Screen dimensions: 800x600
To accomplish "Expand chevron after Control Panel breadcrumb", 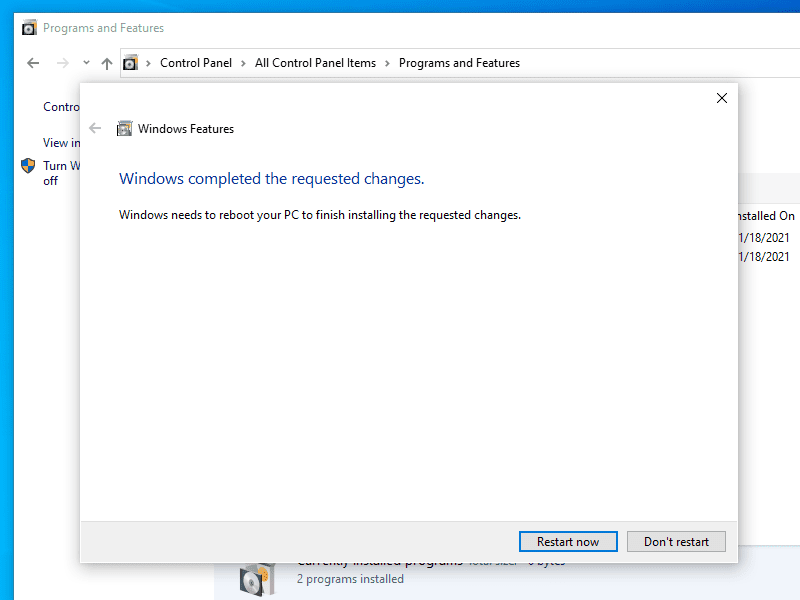I will [243, 63].
